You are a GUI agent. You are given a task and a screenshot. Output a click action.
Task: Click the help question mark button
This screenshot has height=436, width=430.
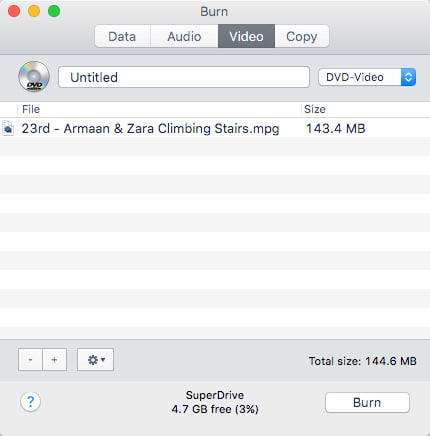coord(30,402)
